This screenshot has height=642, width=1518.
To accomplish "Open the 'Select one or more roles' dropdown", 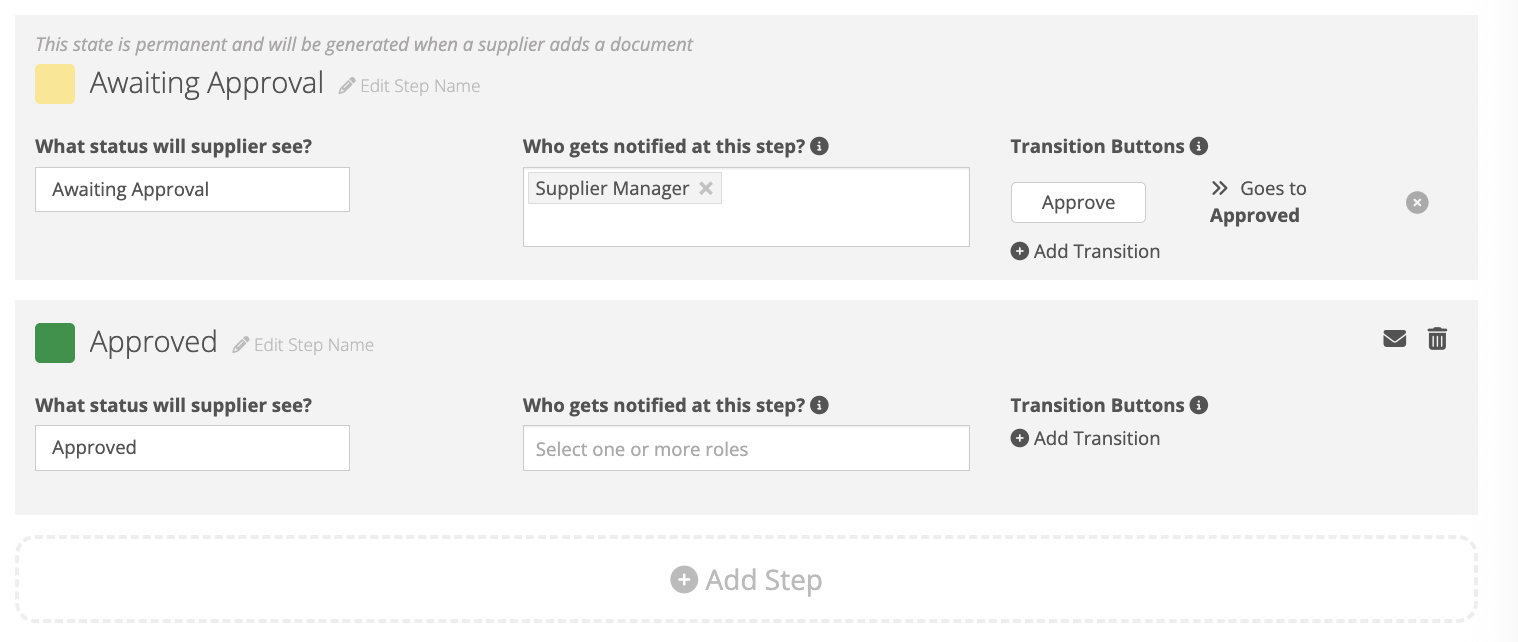I will click(x=745, y=449).
